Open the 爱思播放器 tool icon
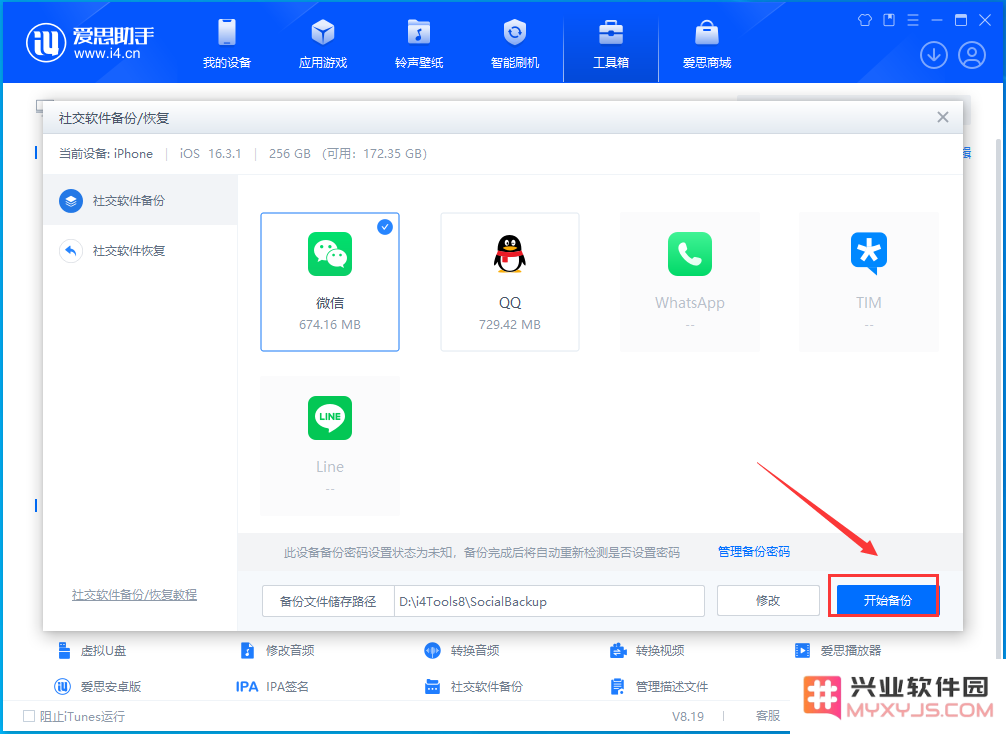The image size is (1006, 734). pos(802,651)
